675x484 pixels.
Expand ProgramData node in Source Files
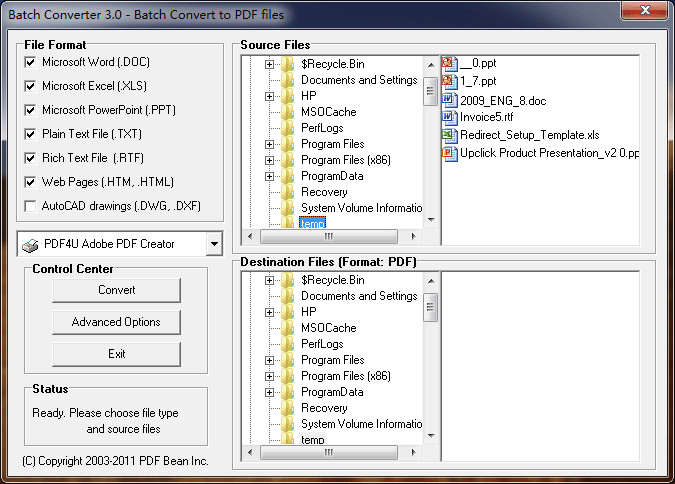[269, 177]
